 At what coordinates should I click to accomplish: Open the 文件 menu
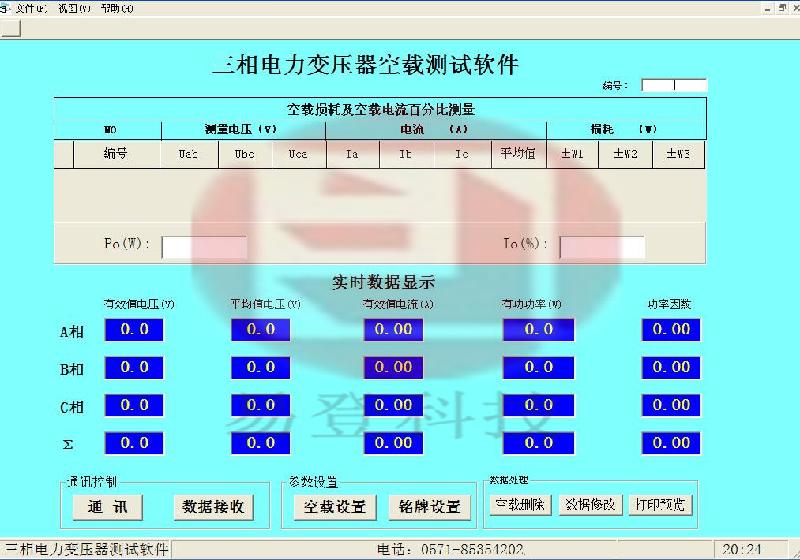31,9
